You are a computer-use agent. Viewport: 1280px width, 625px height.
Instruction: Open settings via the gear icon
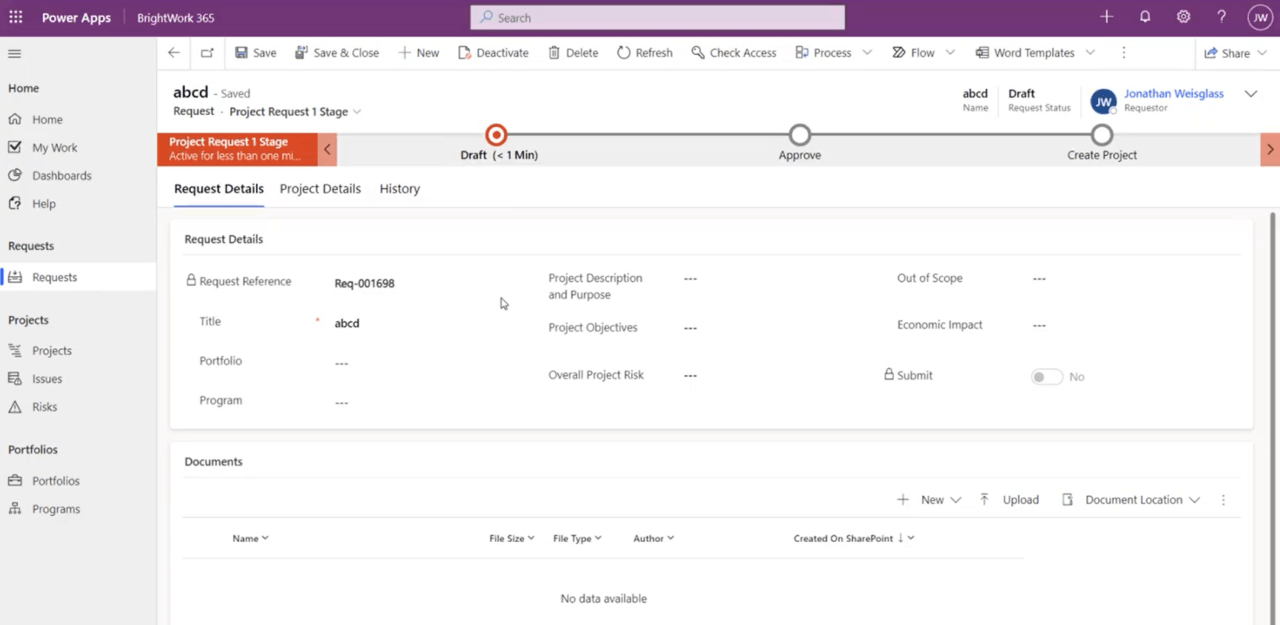point(1183,17)
